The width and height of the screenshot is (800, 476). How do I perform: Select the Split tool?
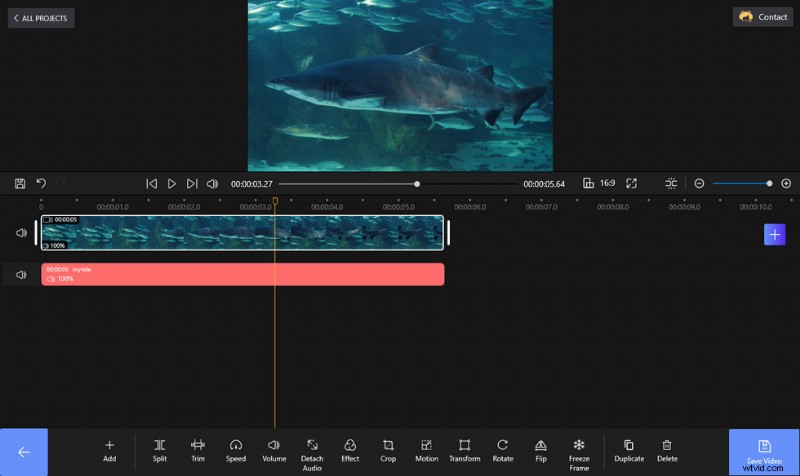tap(159, 450)
